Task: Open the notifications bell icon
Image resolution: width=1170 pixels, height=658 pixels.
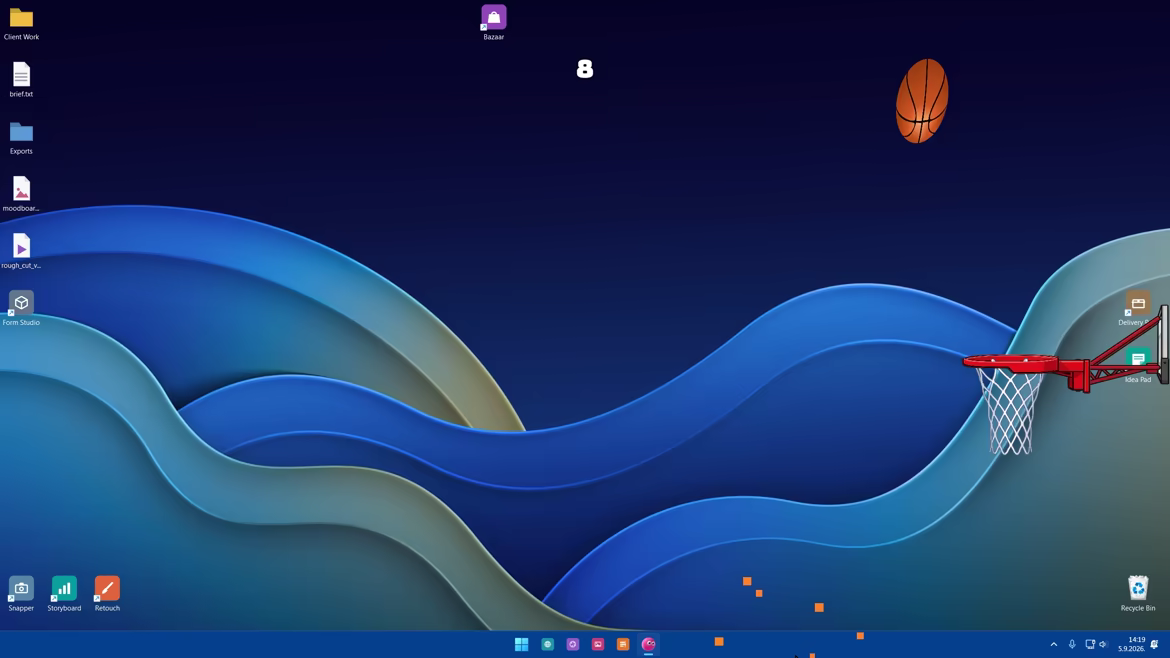Action: click(1154, 645)
